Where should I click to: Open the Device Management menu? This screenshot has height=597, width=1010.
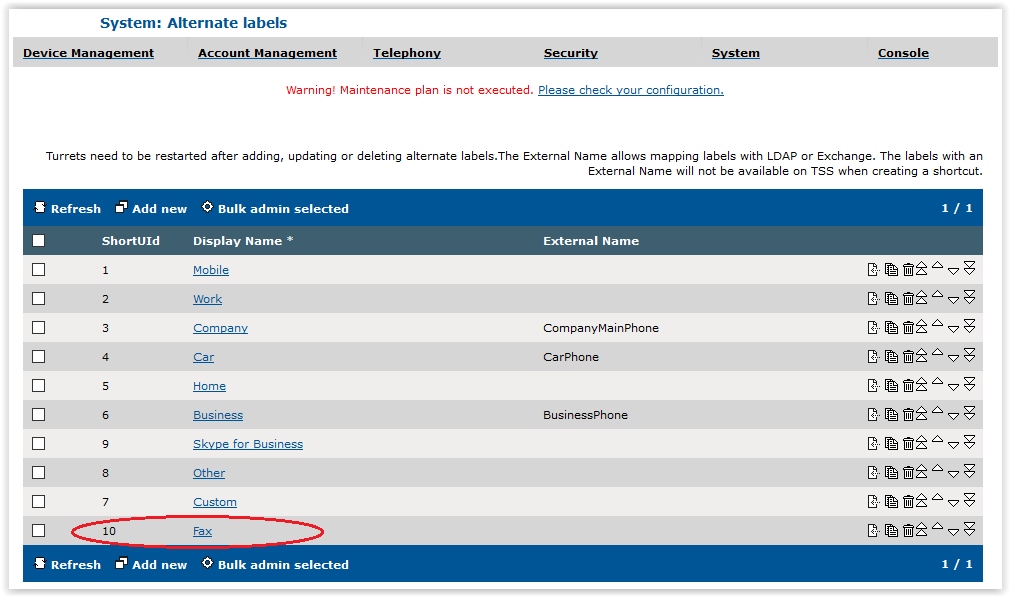[88, 53]
